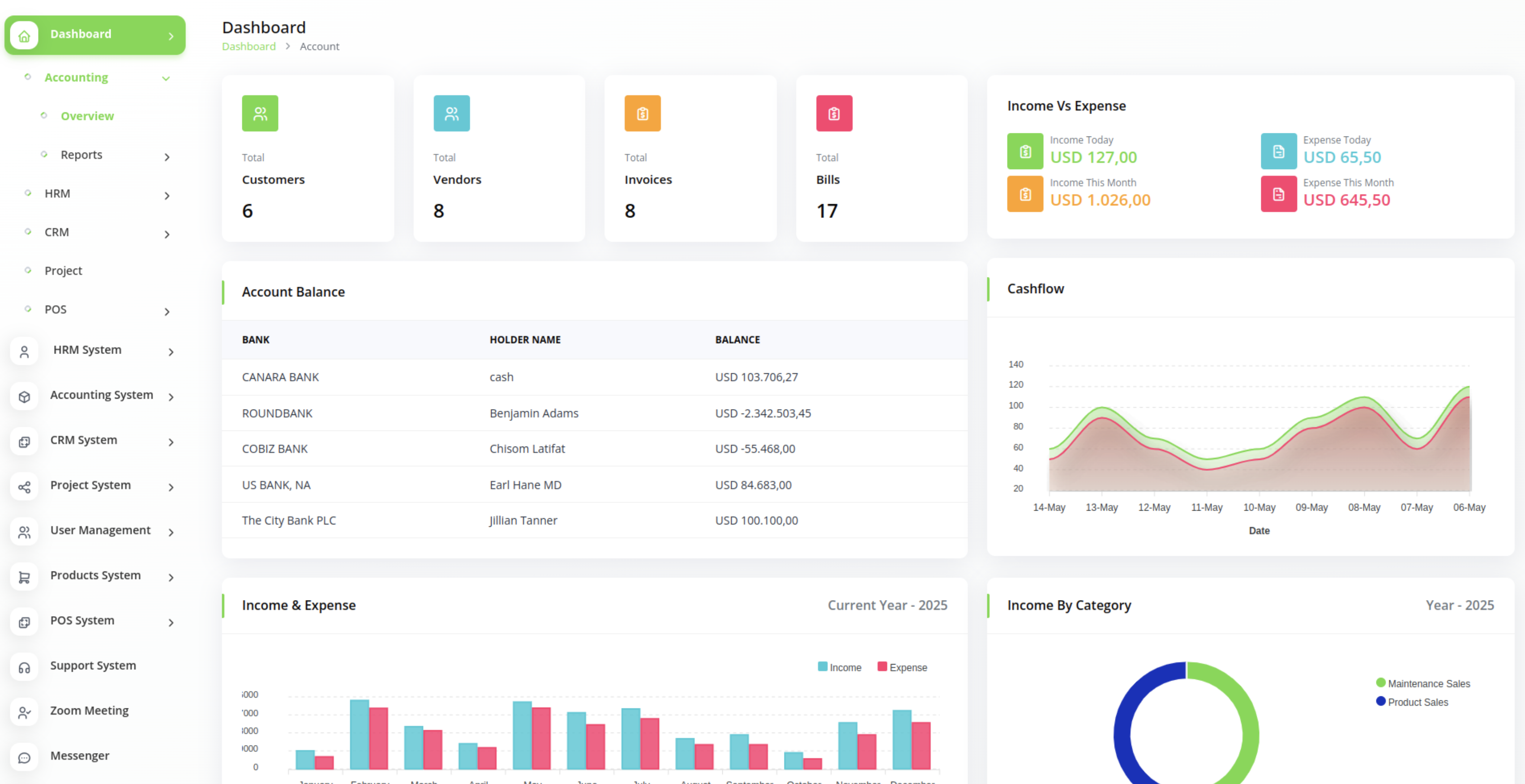
Task: Click the 10-May label on Cashflow chart
Action: 1259,507
